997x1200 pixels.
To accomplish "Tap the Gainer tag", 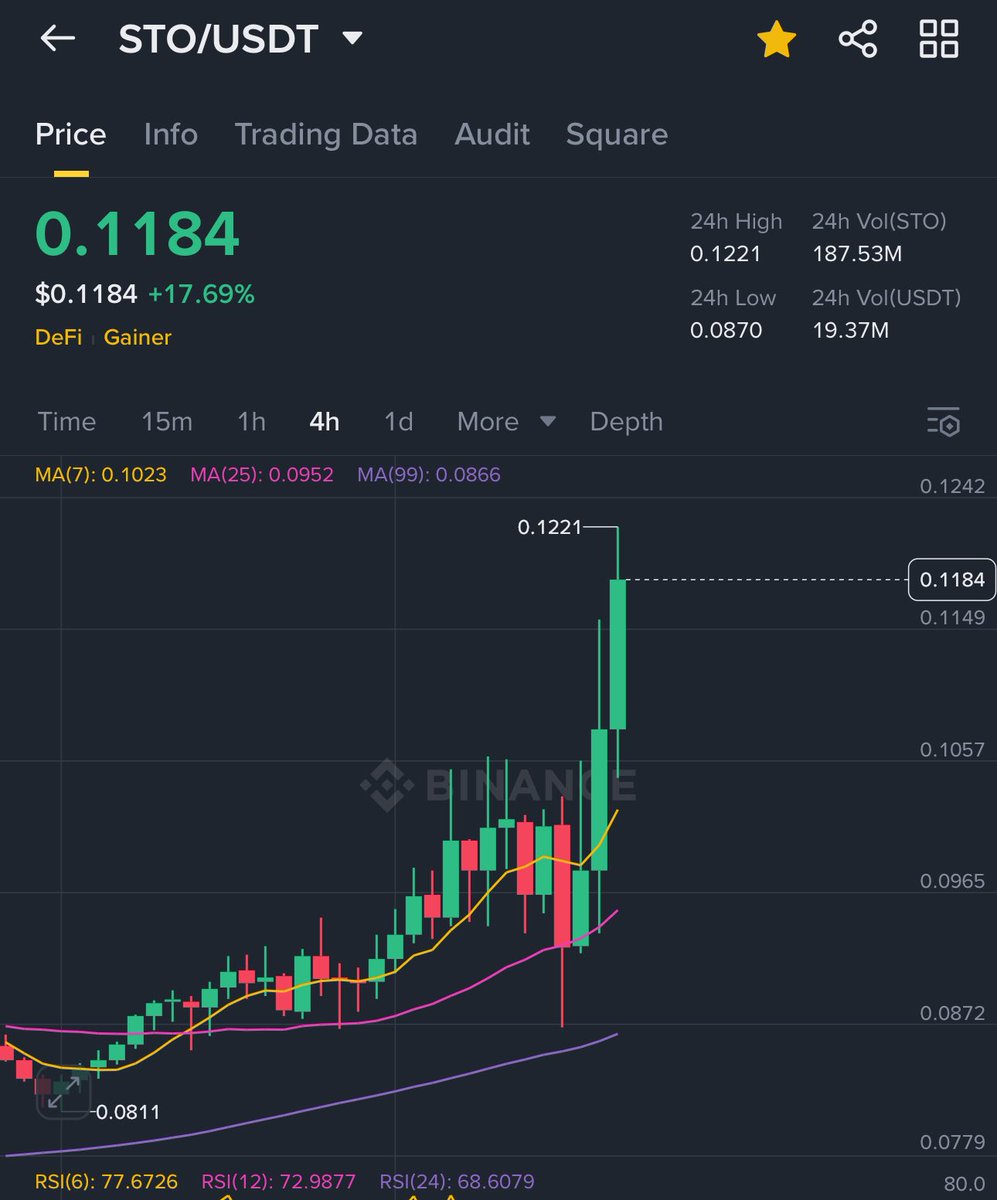I will point(138,337).
